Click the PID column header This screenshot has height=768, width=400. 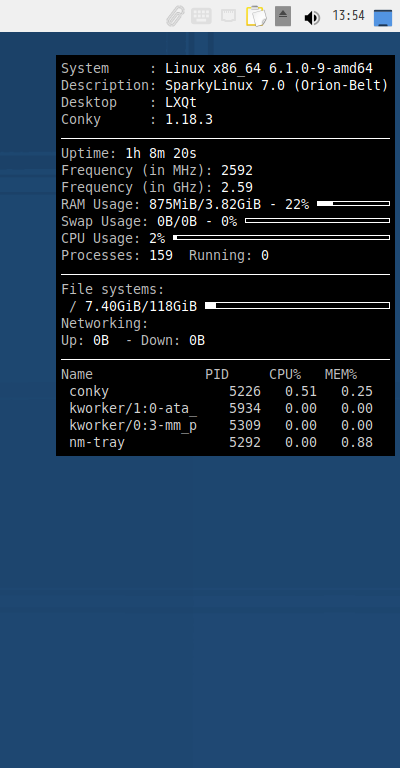pyautogui.click(x=217, y=375)
